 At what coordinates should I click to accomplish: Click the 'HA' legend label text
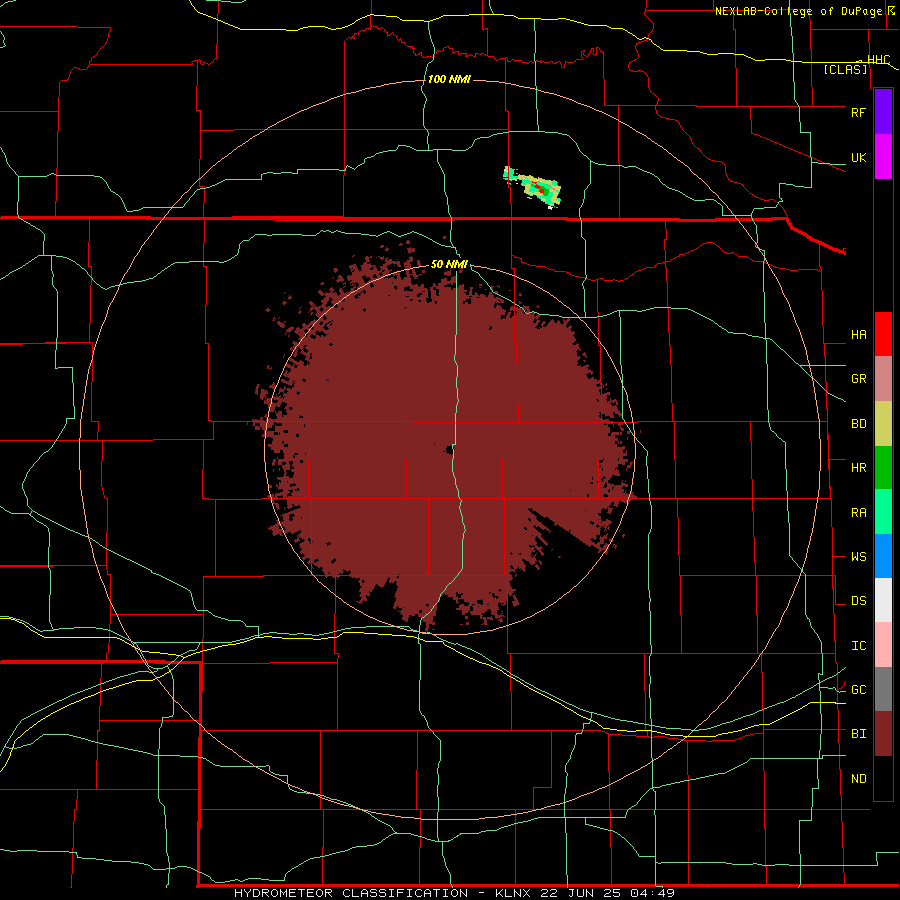858,335
